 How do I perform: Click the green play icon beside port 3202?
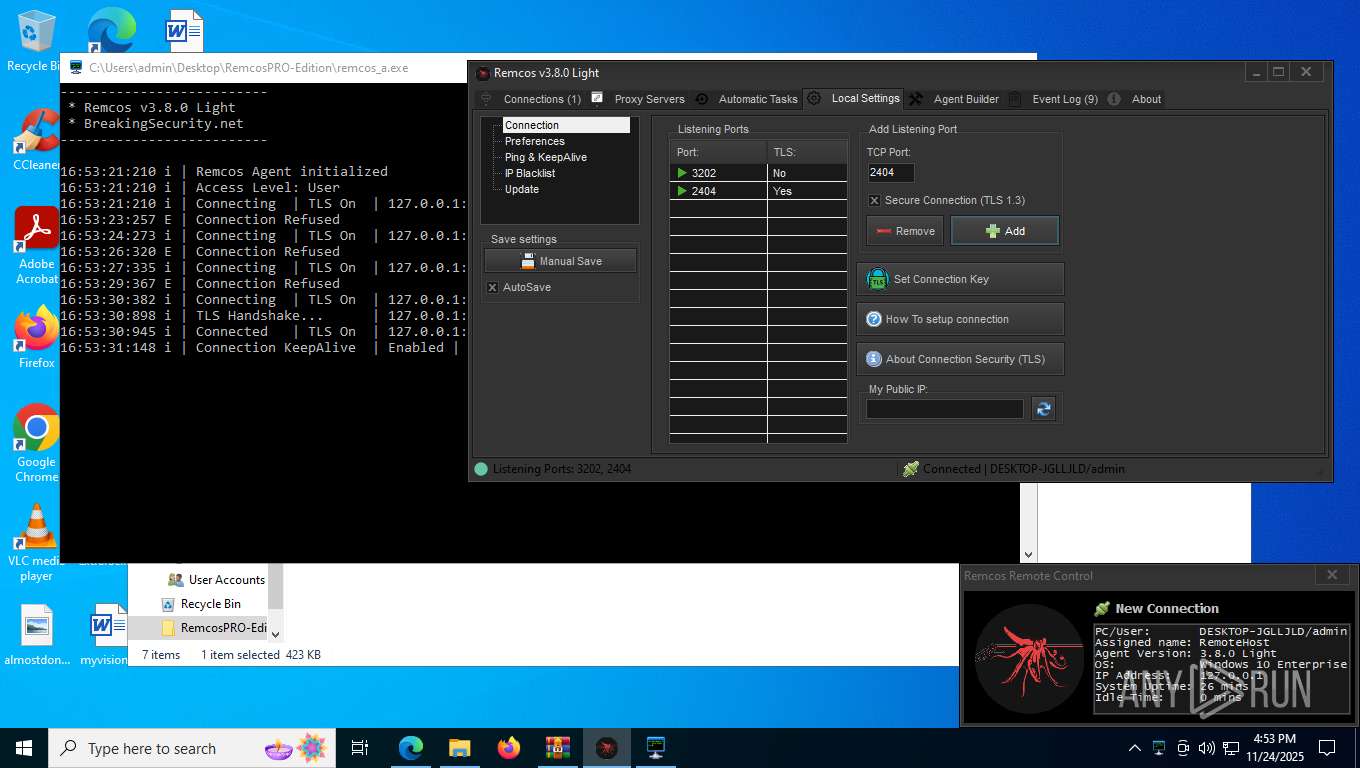coord(682,173)
